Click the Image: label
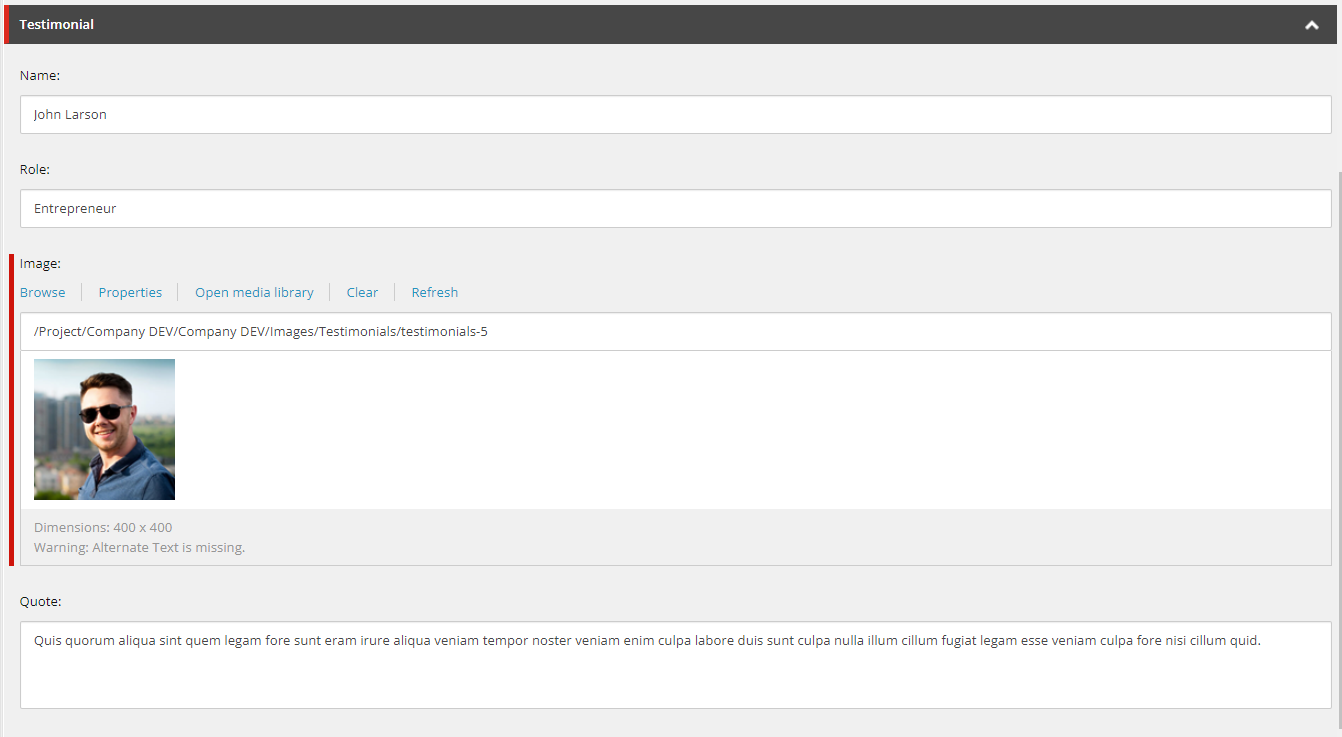The width and height of the screenshot is (1342, 737). [41, 264]
